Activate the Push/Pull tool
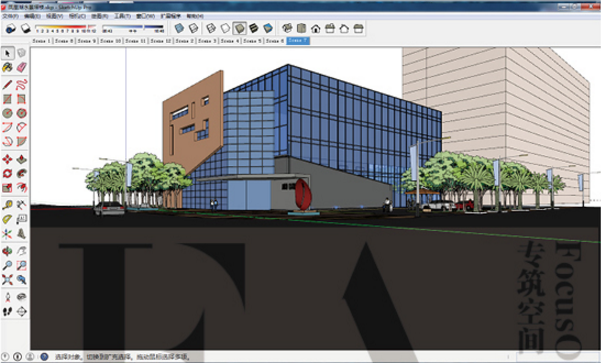This screenshot has height=363, width=601. (x=21, y=159)
